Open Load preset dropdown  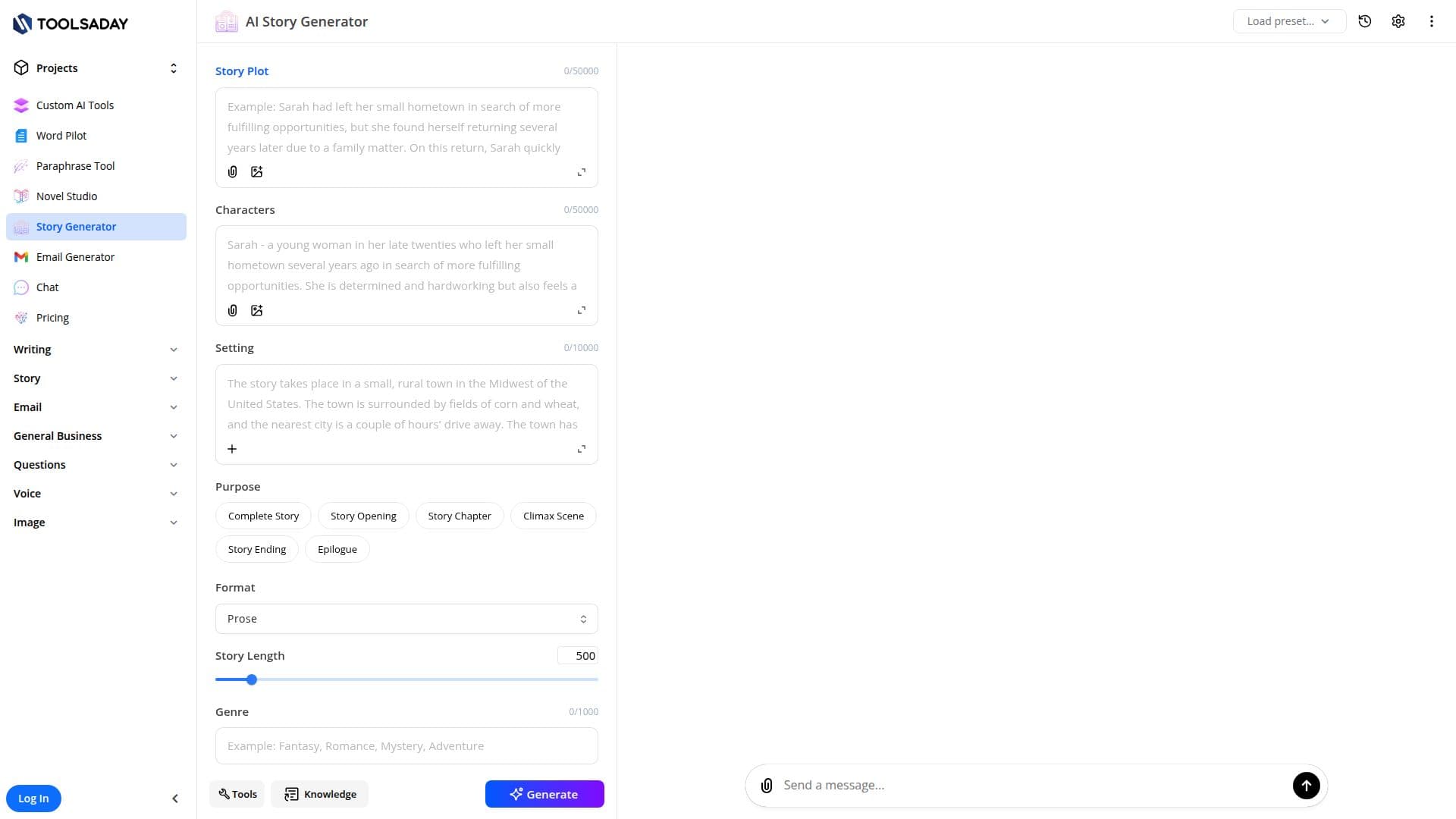(x=1289, y=21)
